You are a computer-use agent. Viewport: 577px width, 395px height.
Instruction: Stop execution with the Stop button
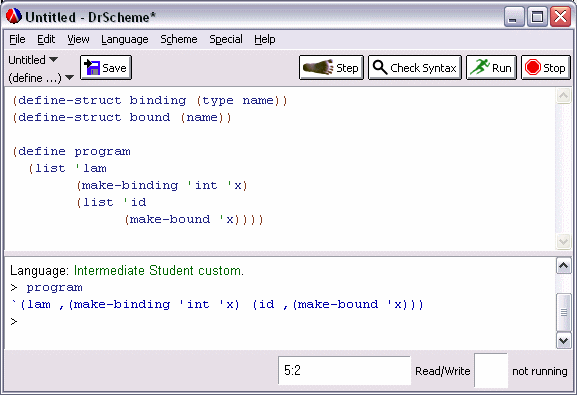point(546,68)
